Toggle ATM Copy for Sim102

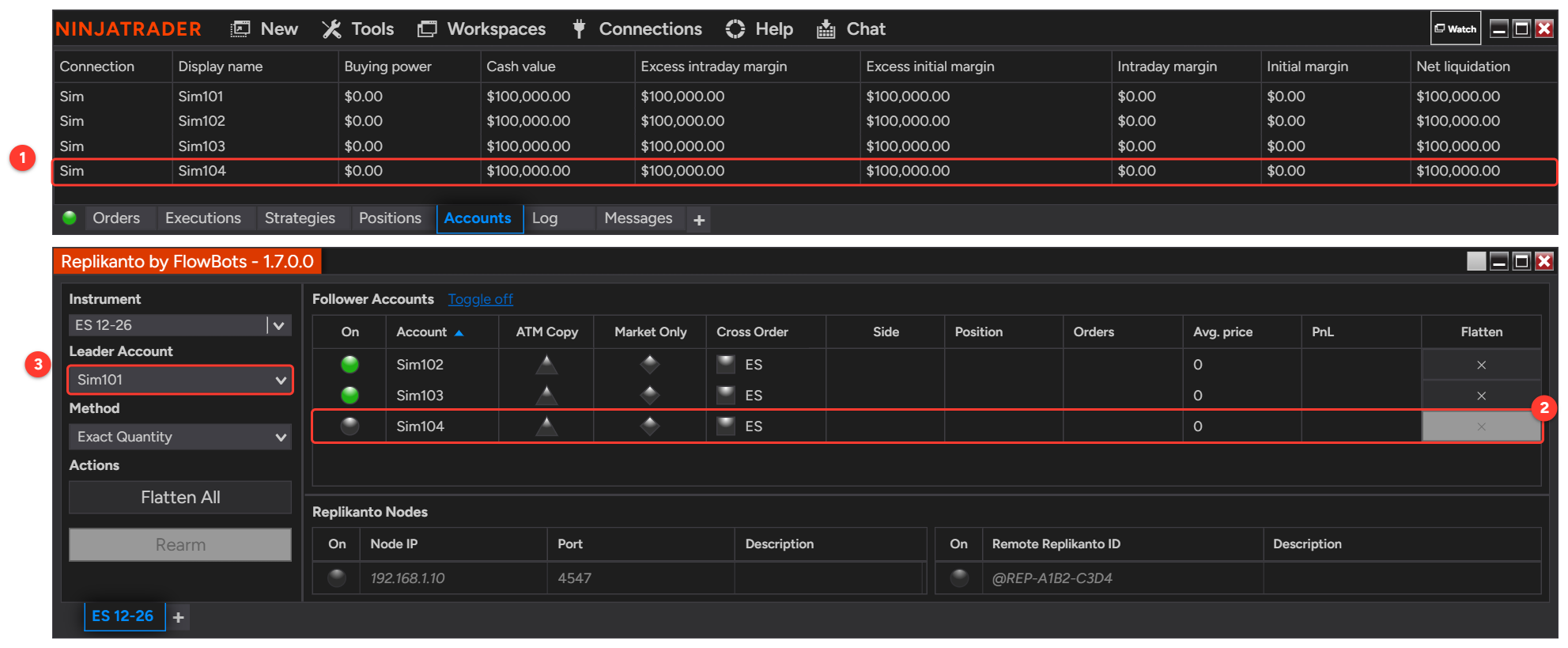[x=546, y=365]
